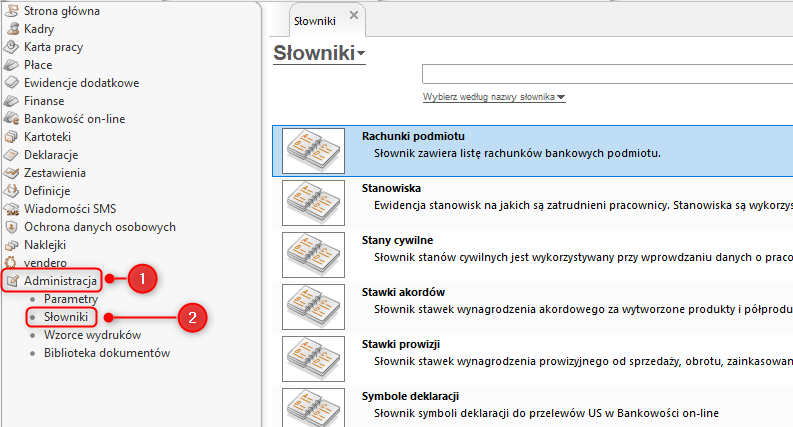Select the 'Stawki prowizji' dictionary title
Screen dimensions: 793x427
[x=401, y=344]
